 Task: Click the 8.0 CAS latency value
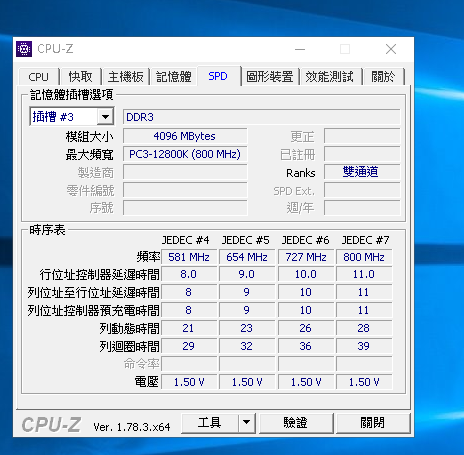click(189, 274)
